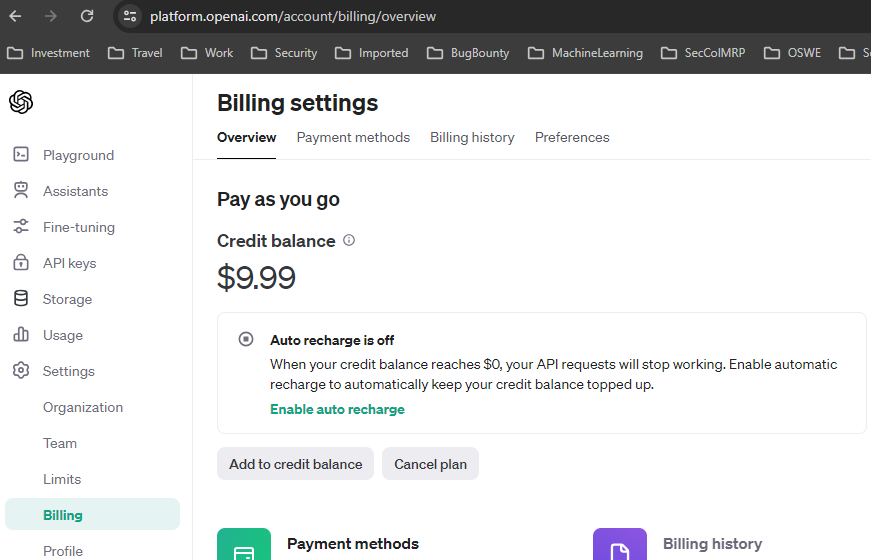Open the Investment bookmarks folder
Viewport: 871px width, 560px height.
pyautogui.click(x=48, y=53)
